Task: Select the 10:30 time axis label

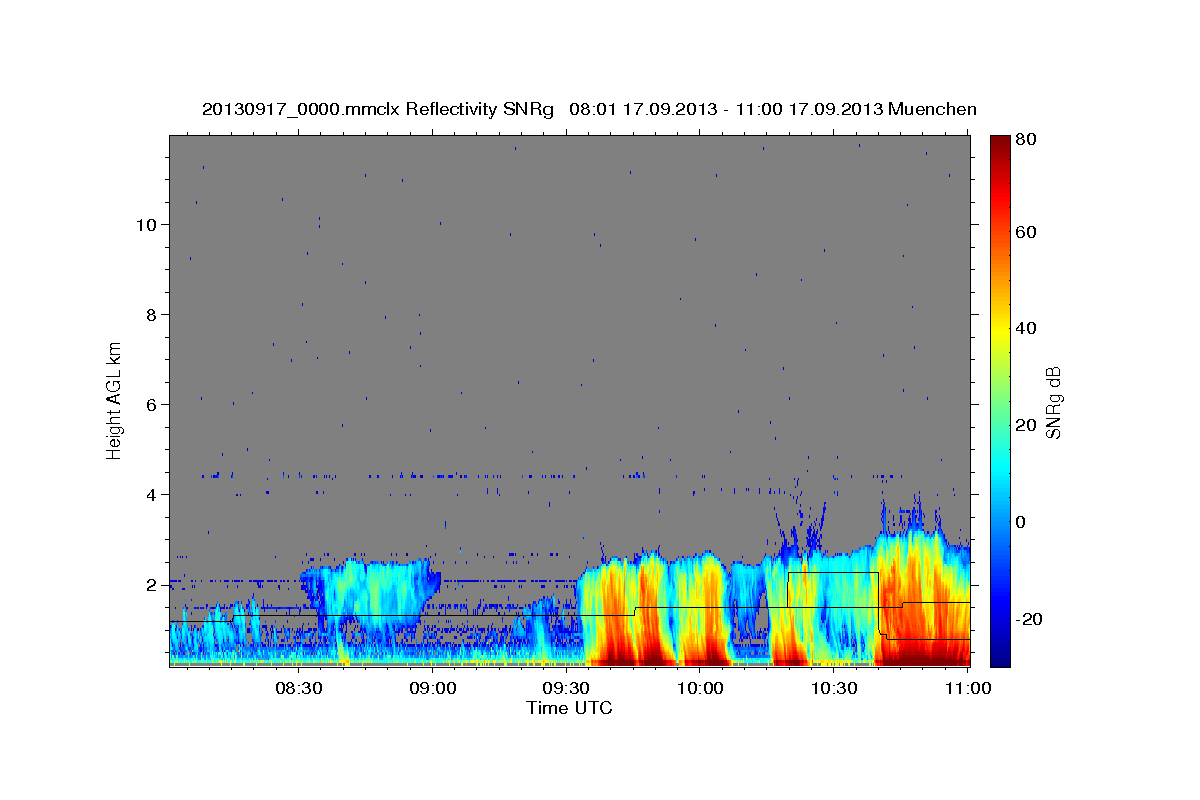Action: [834, 689]
